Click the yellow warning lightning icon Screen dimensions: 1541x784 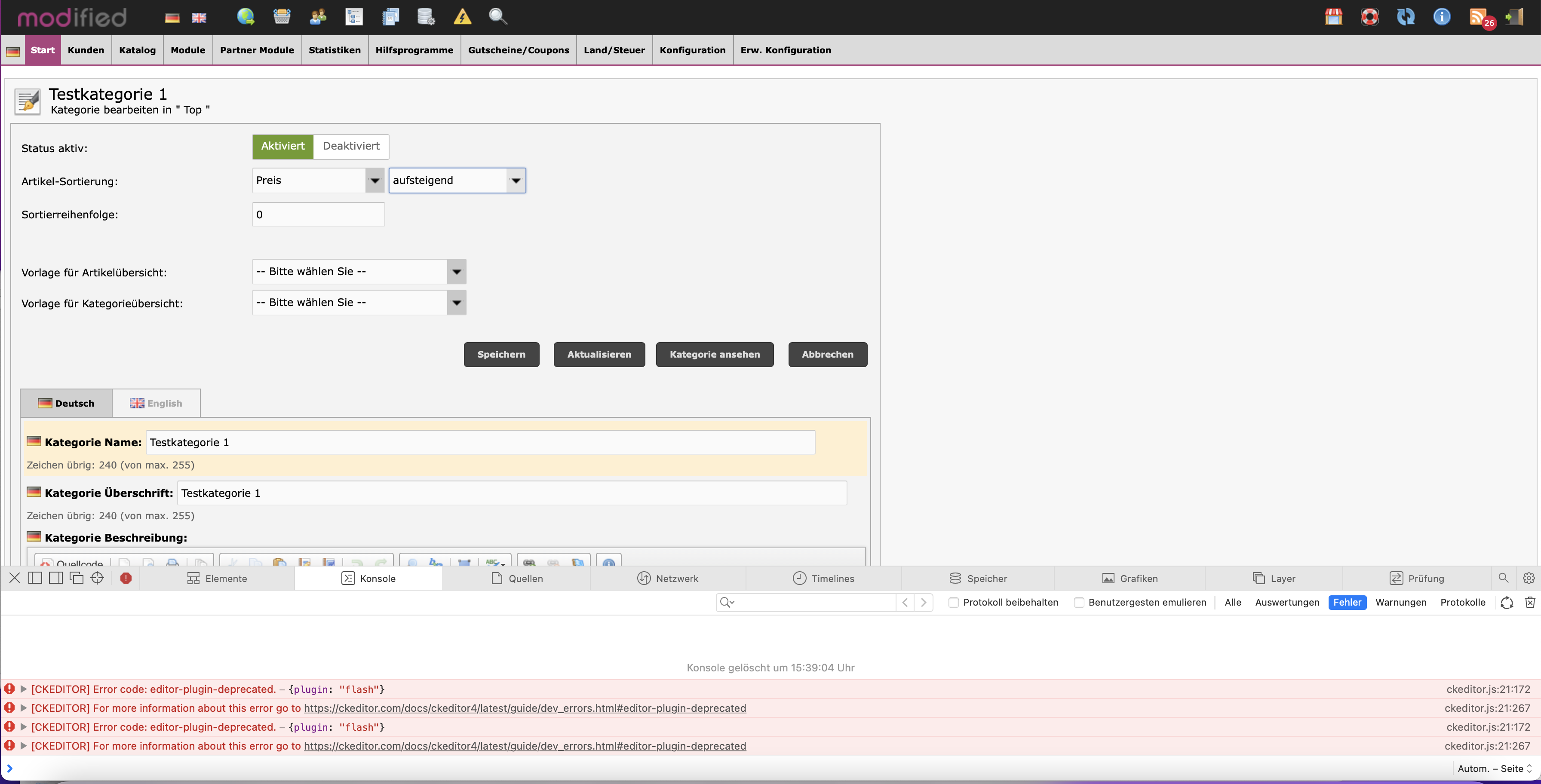[462, 17]
